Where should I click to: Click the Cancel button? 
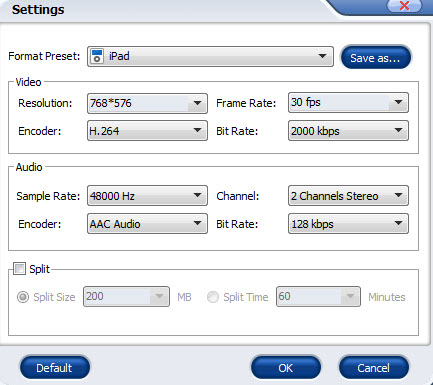[x=374, y=368]
